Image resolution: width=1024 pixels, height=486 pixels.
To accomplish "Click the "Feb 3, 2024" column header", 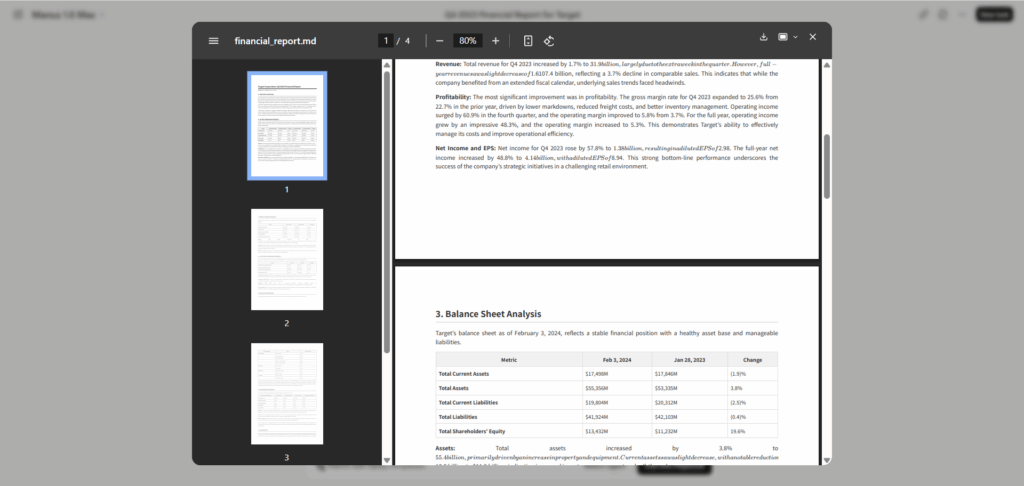I will [x=616, y=359].
